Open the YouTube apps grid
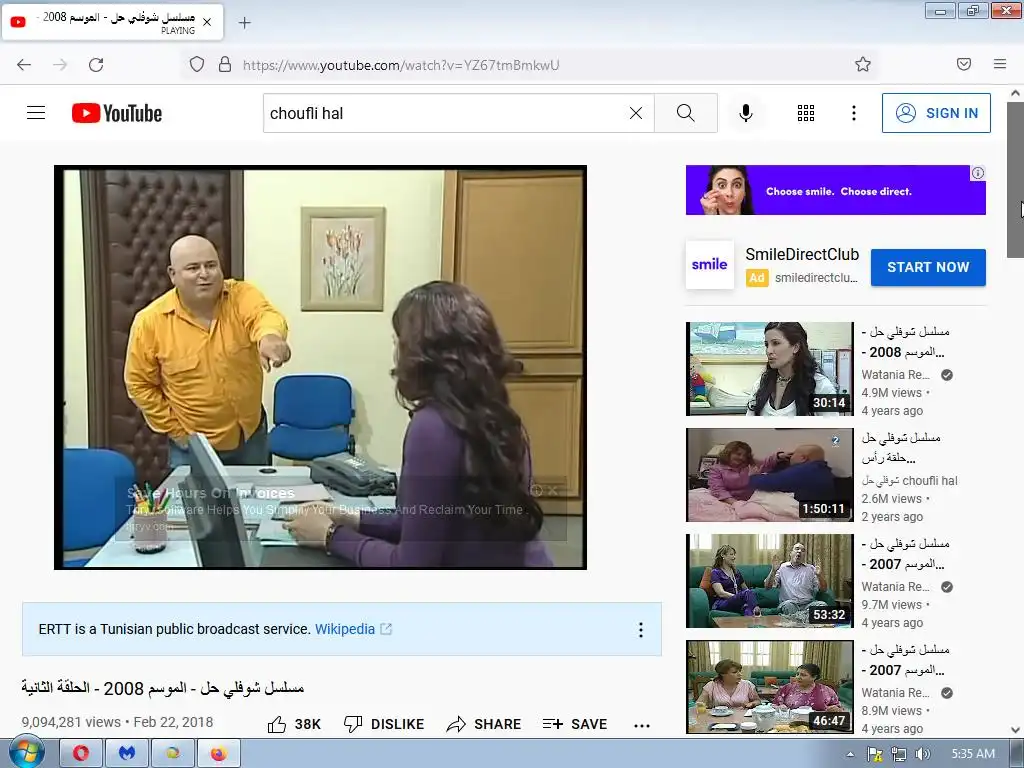 (x=806, y=113)
